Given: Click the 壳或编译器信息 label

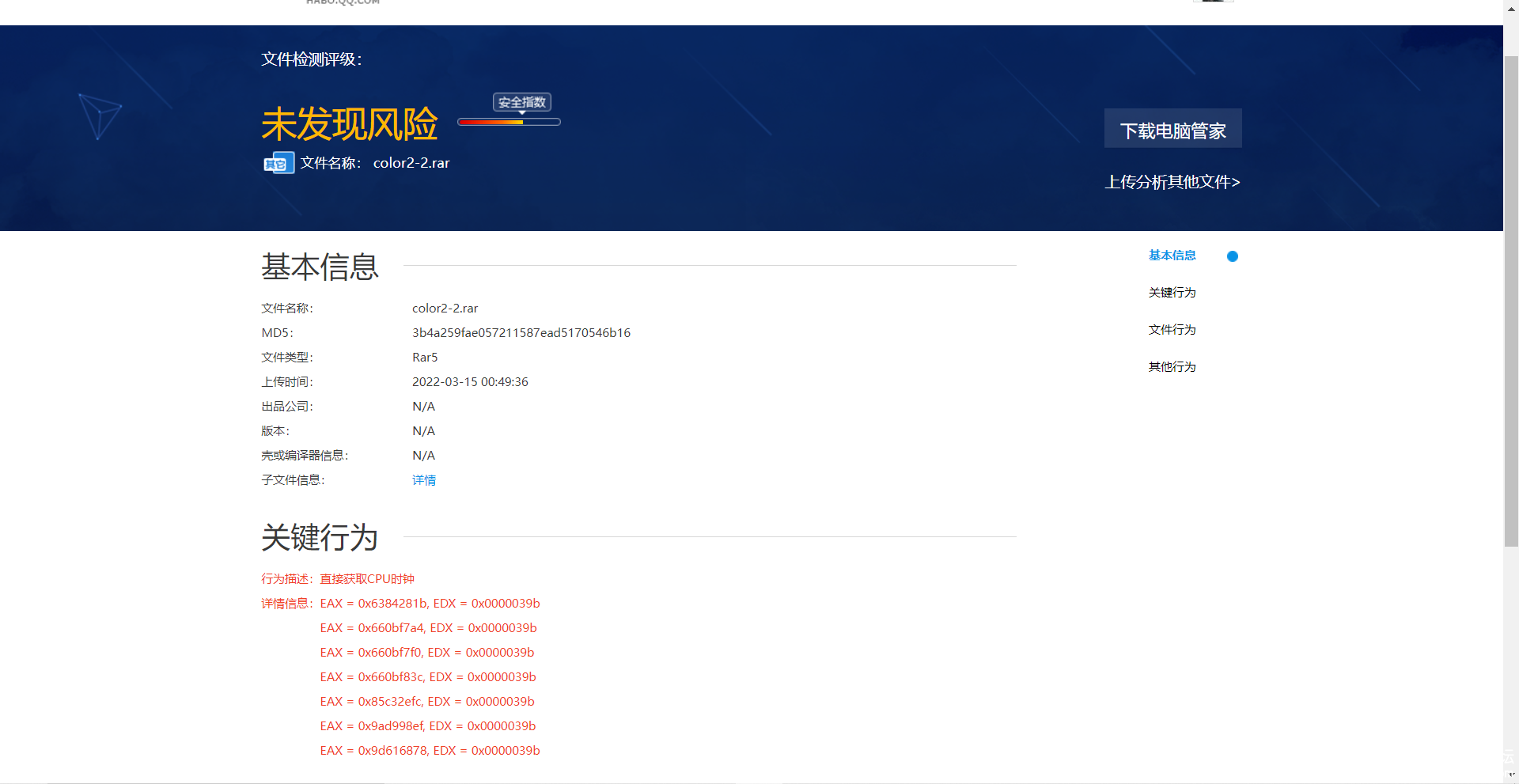Looking at the screenshot, I should (x=305, y=456).
